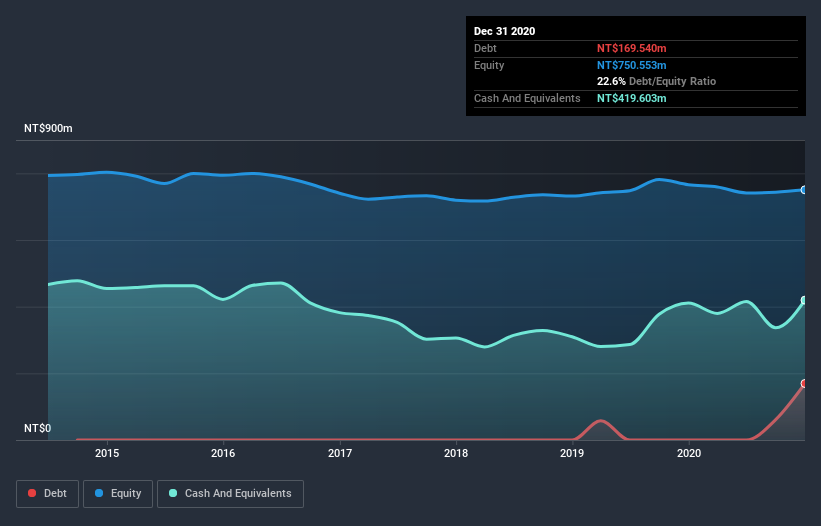821x526 pixels.
Task: Hide the Cash And Equivalents series label
Action: (238, 493)
